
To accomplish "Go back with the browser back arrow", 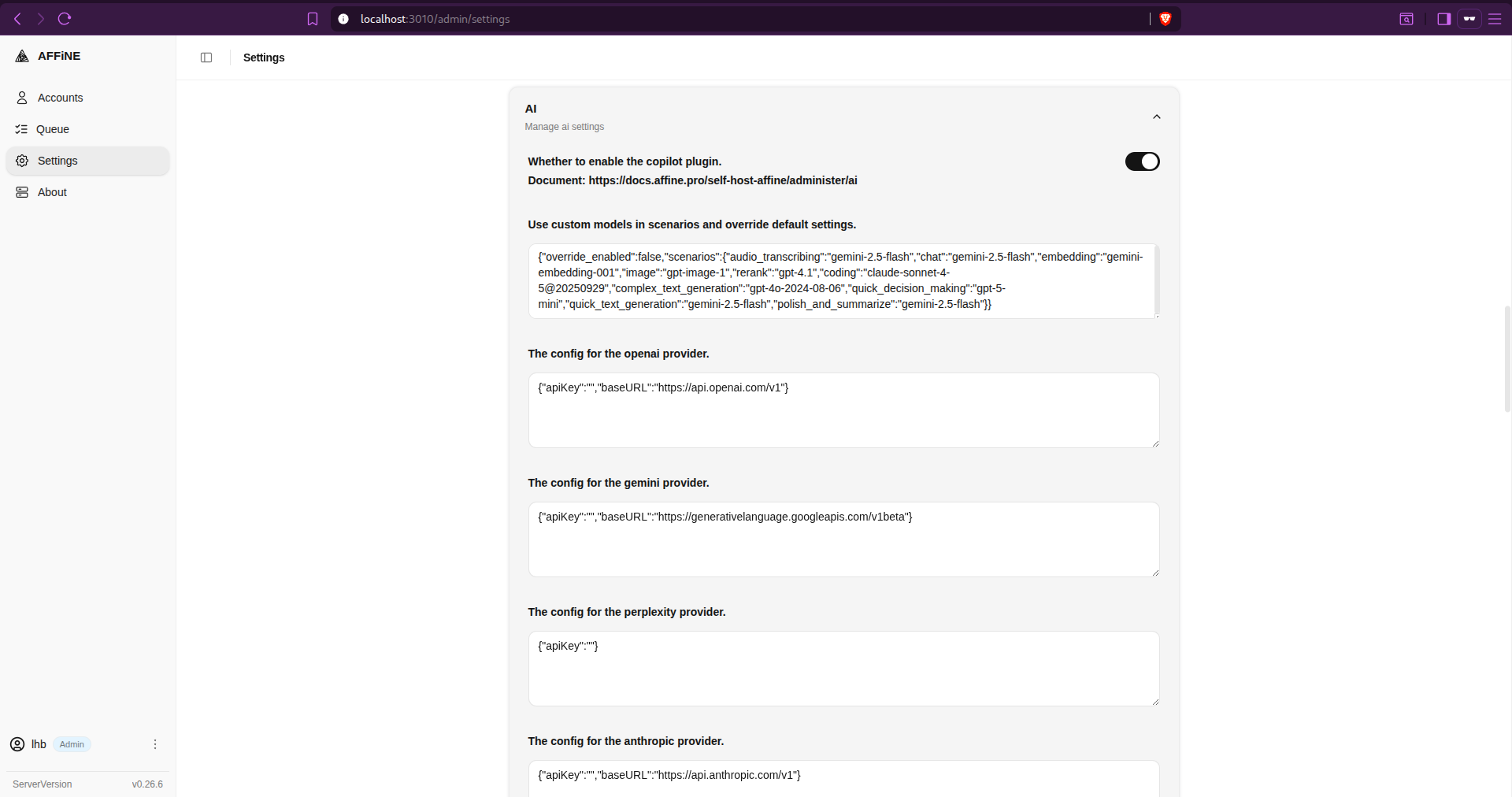I will click(x=17, y=19).
